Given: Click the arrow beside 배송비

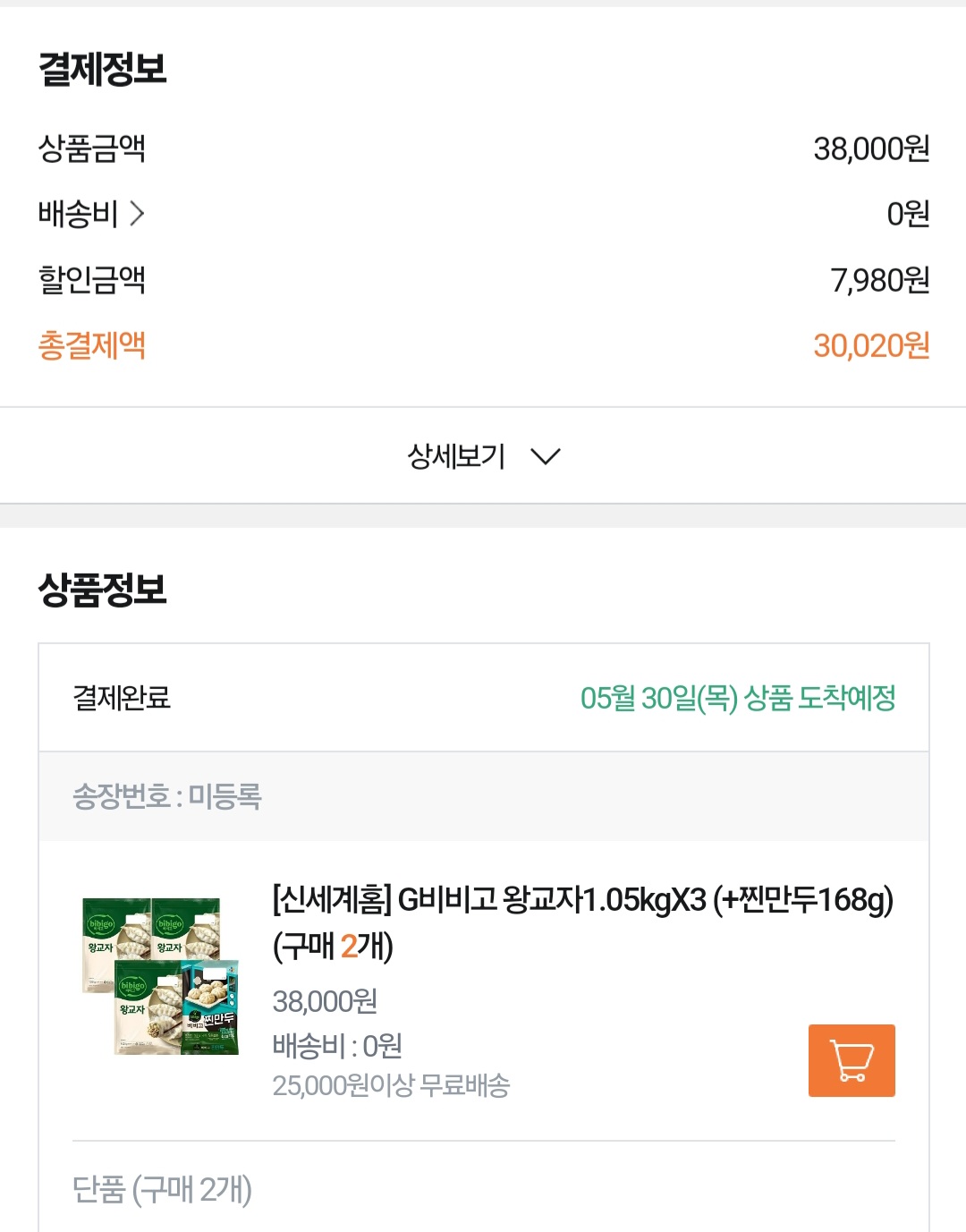Looking at the screenshot, I should click(137, 214).
